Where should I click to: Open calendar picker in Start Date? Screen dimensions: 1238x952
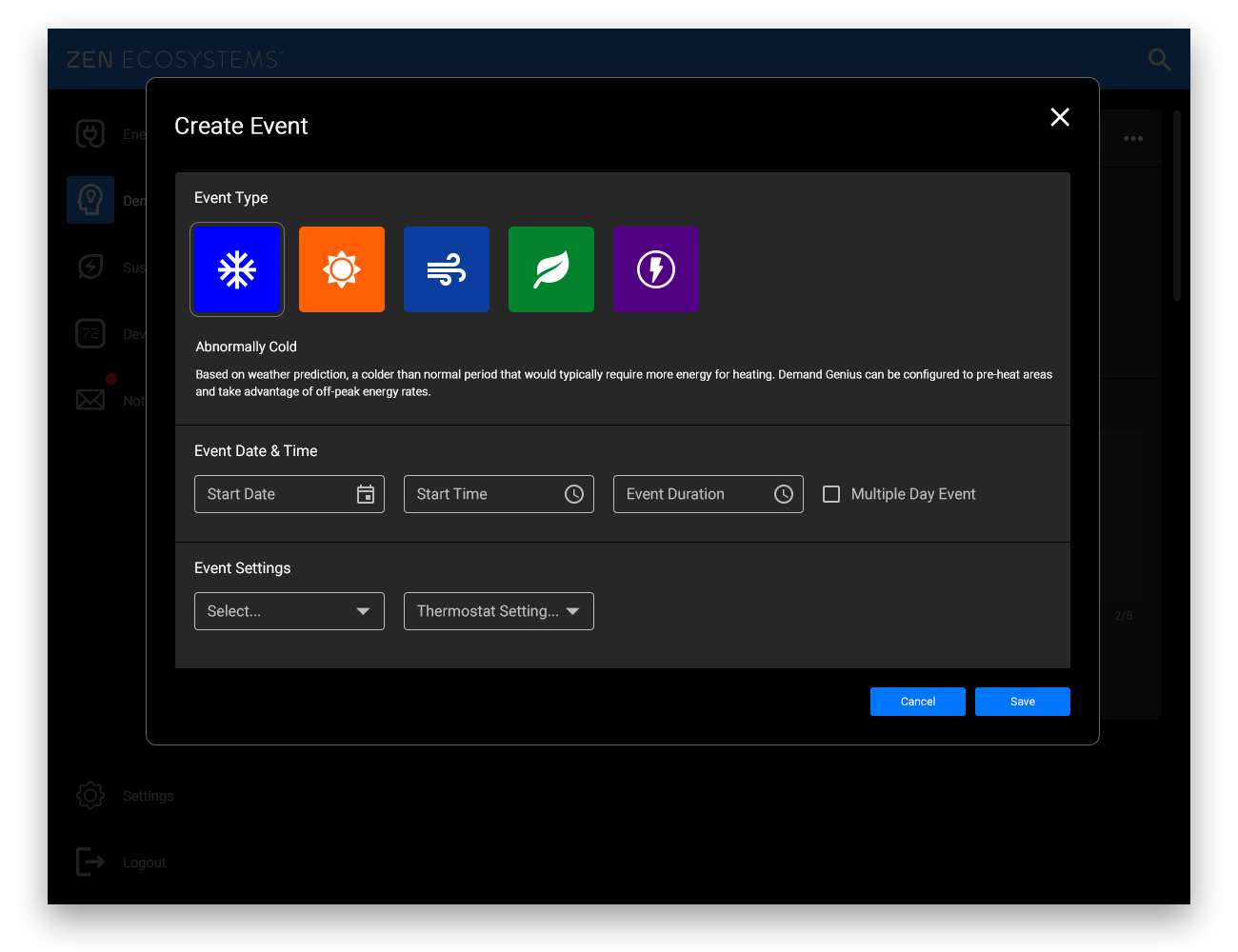point(366,494)
